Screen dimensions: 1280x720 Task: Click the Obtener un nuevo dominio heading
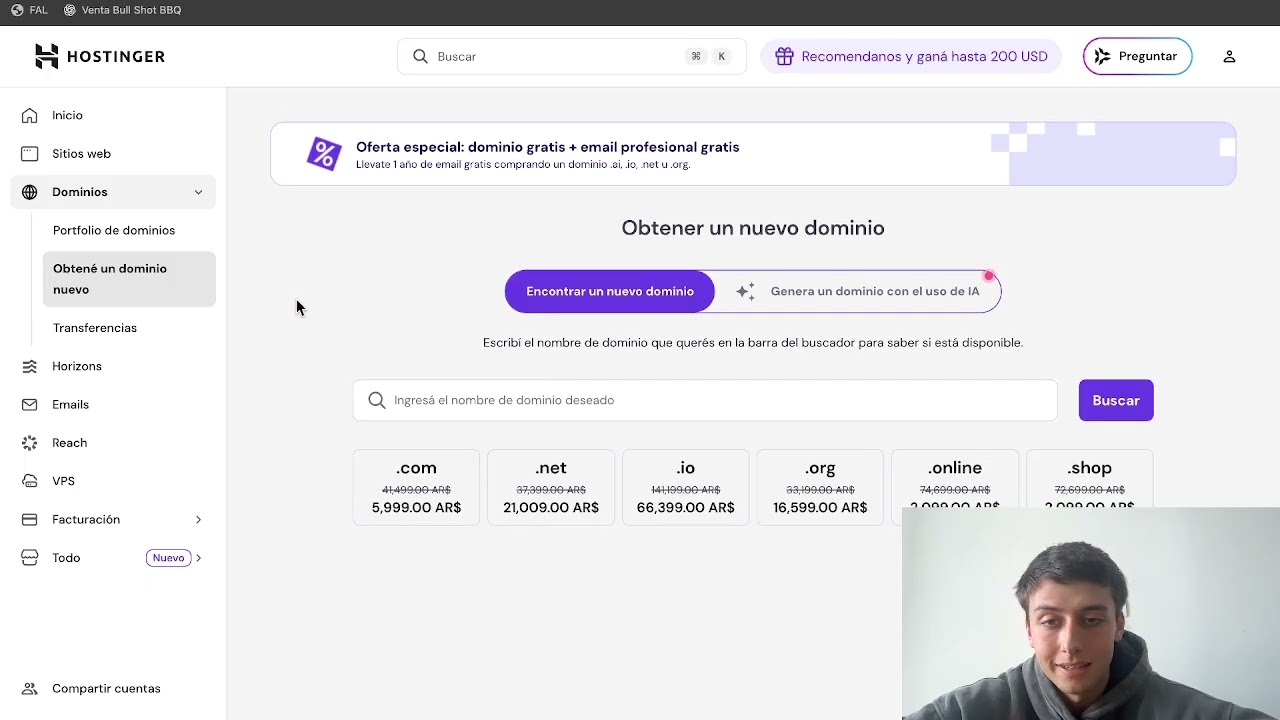pos(753,228)
